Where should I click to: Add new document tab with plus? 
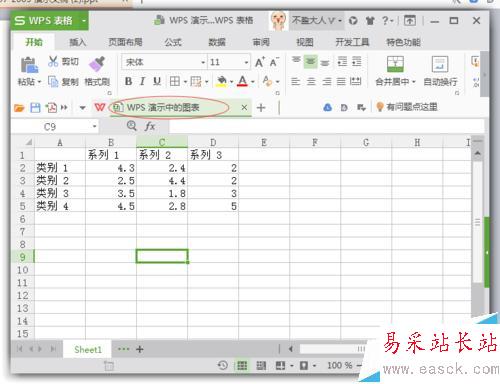tap(261, 107)
